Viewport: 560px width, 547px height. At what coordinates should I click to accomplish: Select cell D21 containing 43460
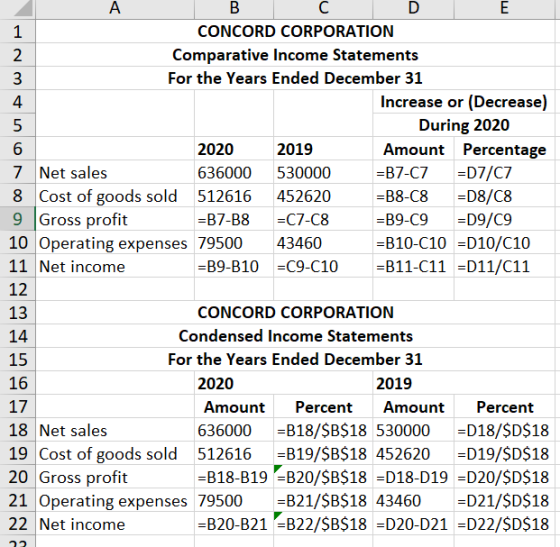pyautogui.click(x=414, y=501)
